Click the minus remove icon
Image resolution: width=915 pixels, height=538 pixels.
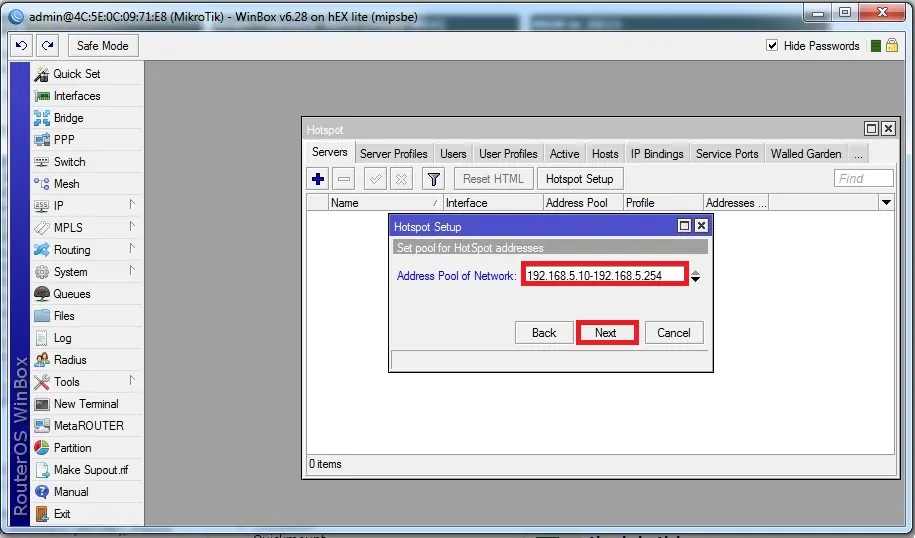[x=344, y=179]
